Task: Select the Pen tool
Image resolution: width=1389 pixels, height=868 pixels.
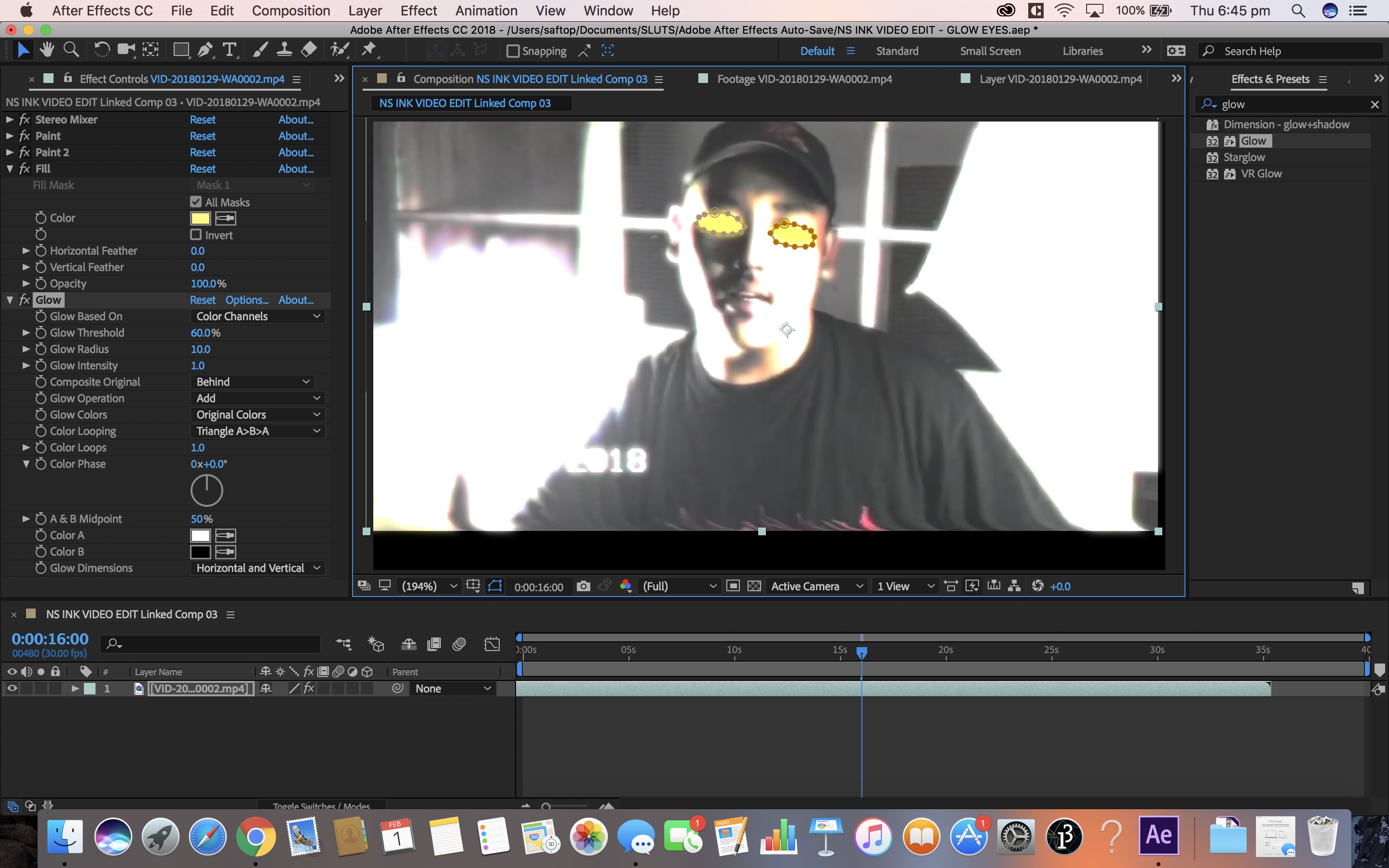Action: click(x=205, y=51)
